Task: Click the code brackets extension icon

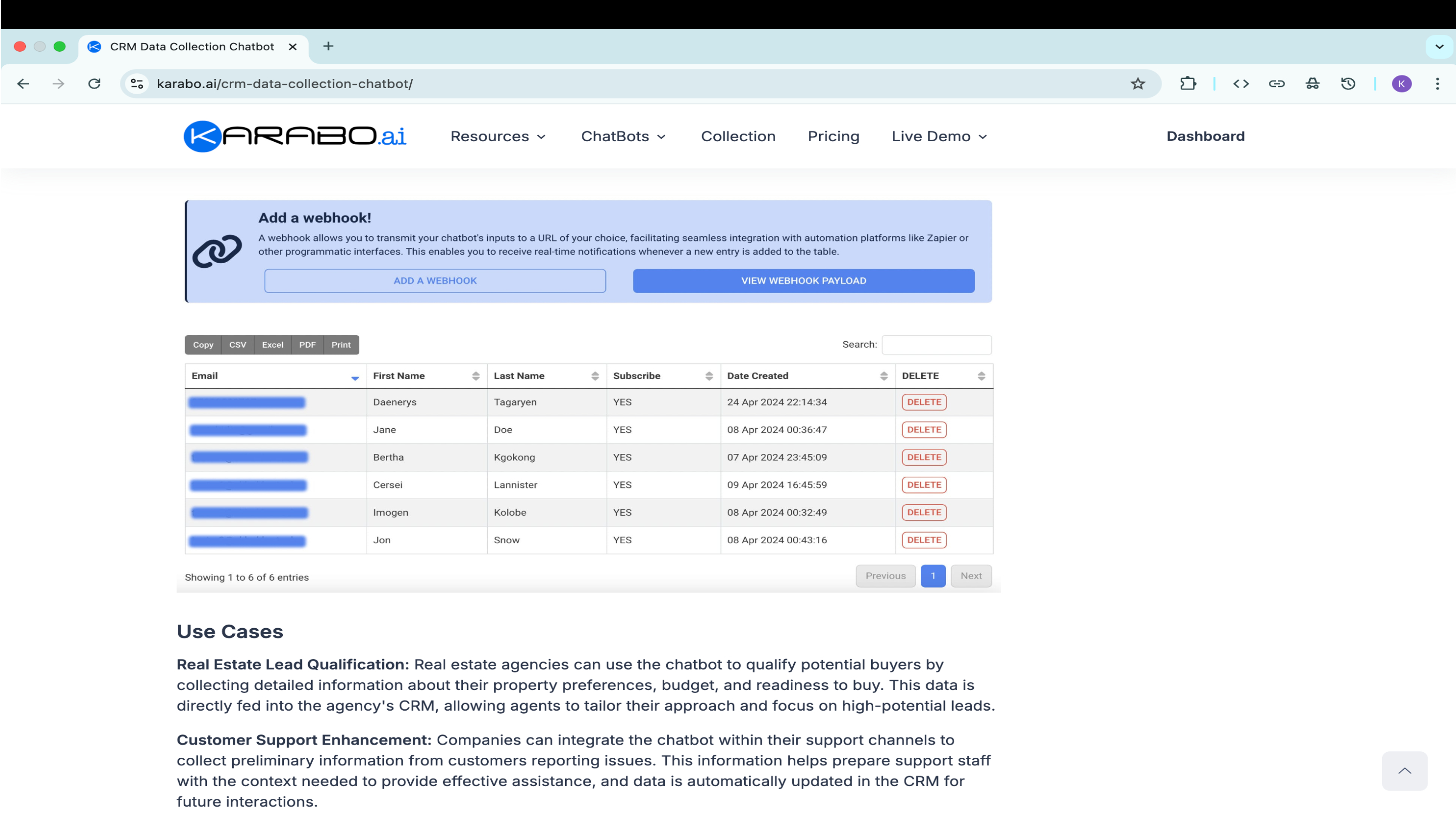Action: click(x=1240, y=84)
